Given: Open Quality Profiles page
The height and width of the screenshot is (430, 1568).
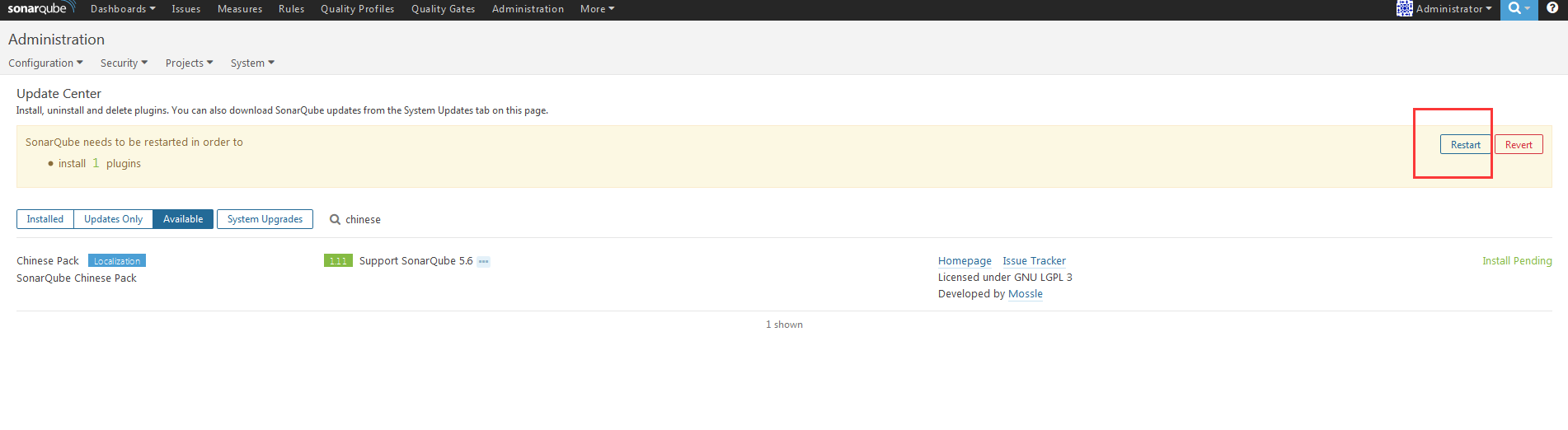Looking at the screenshot, I should tap(358, 9).
